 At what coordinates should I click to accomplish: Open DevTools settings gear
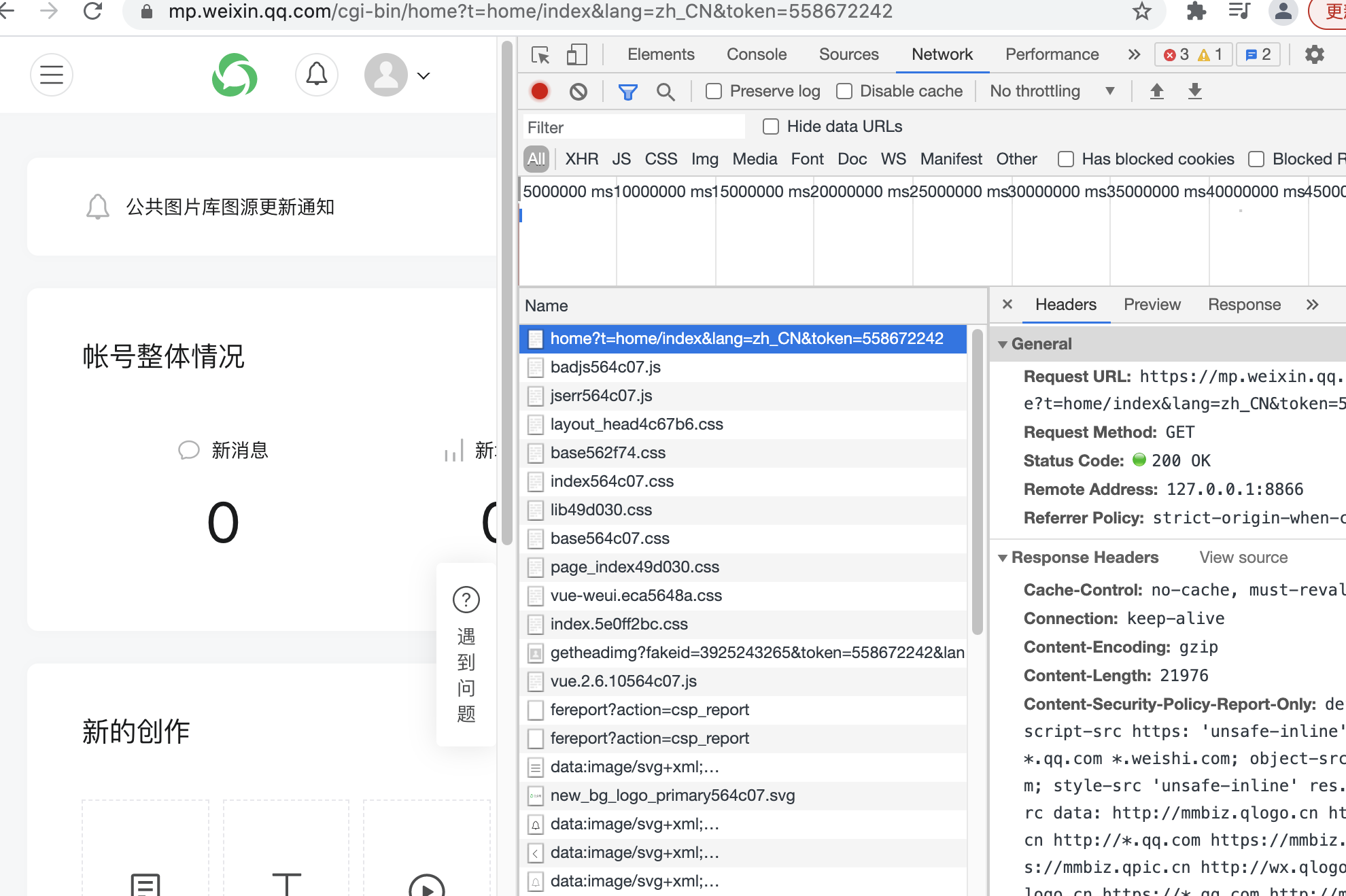pyautogui.click(x=1314, y=55)
